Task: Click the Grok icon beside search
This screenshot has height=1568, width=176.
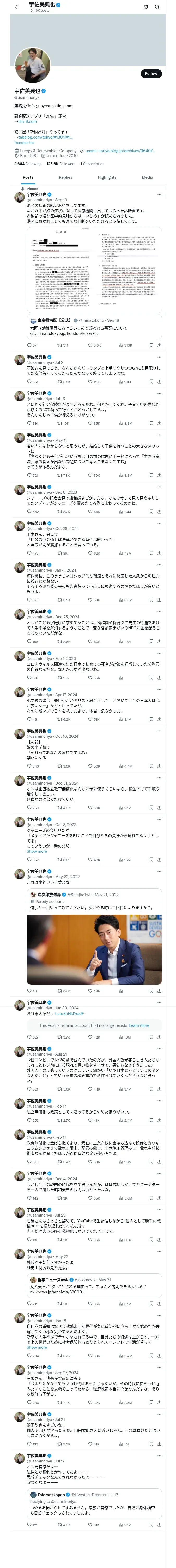Action: click(x=146, y=7)
